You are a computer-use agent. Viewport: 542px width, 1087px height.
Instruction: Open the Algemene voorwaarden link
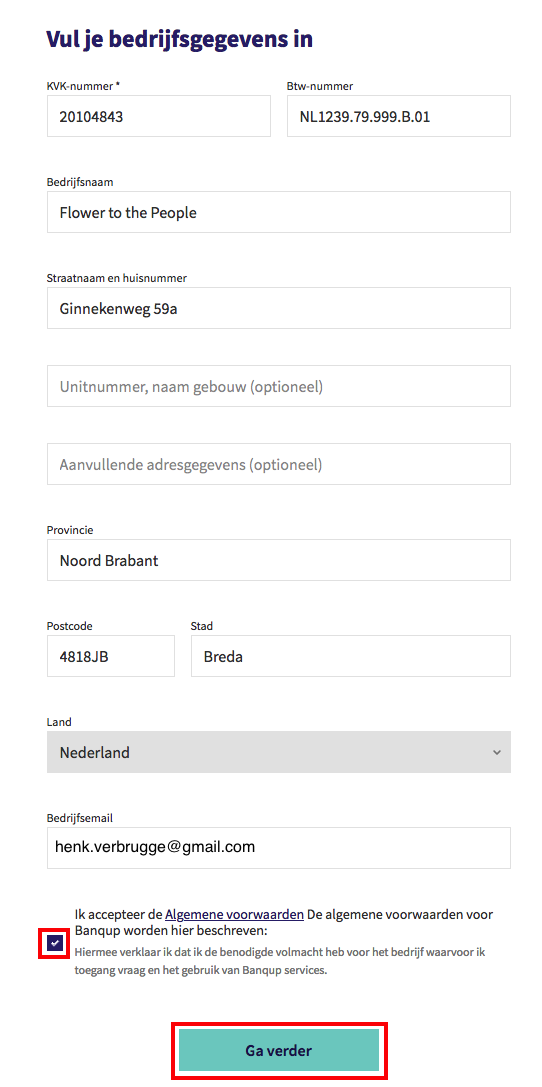pos(234,914)
